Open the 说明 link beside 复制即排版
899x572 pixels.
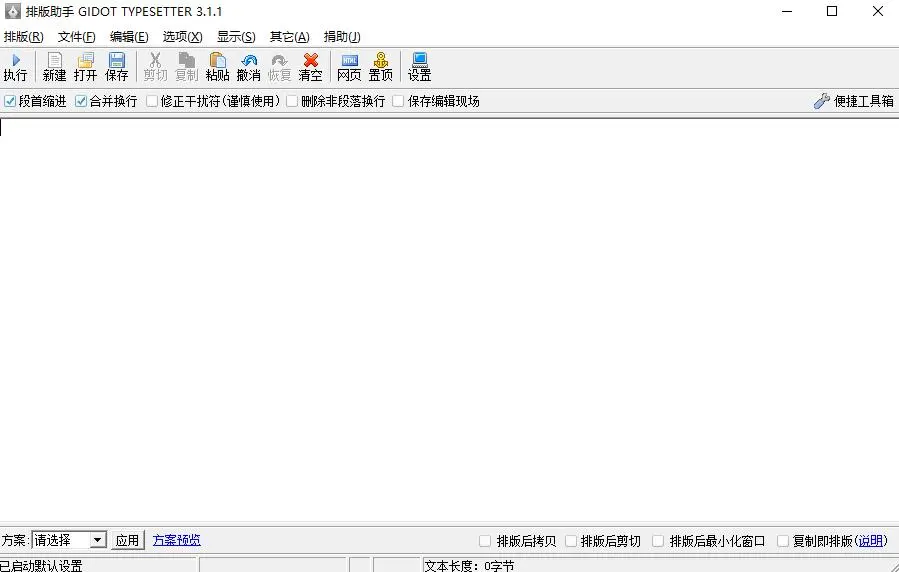[x=870, y=541]
